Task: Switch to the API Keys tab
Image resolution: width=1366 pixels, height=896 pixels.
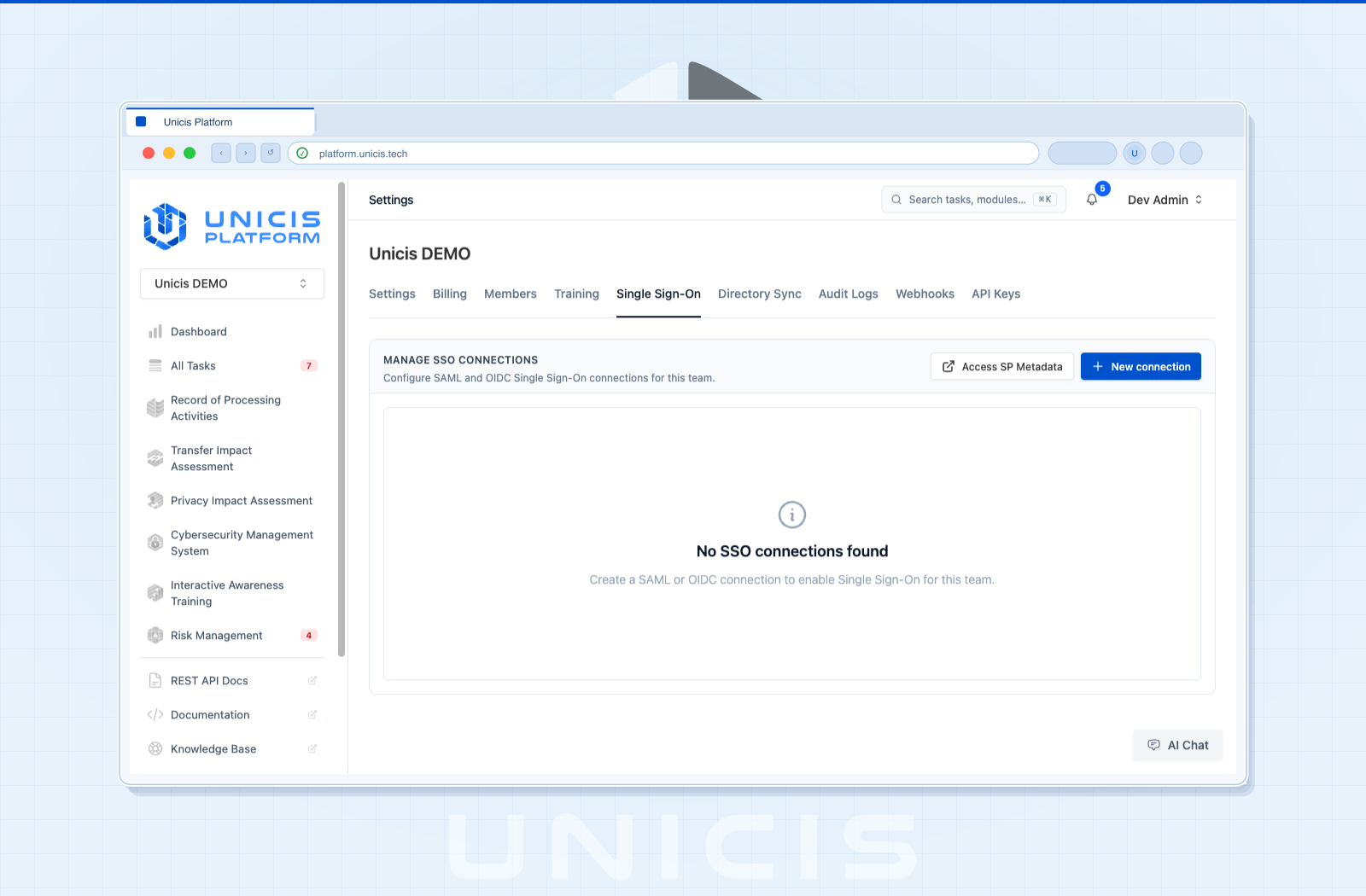Action: point(995,294)
